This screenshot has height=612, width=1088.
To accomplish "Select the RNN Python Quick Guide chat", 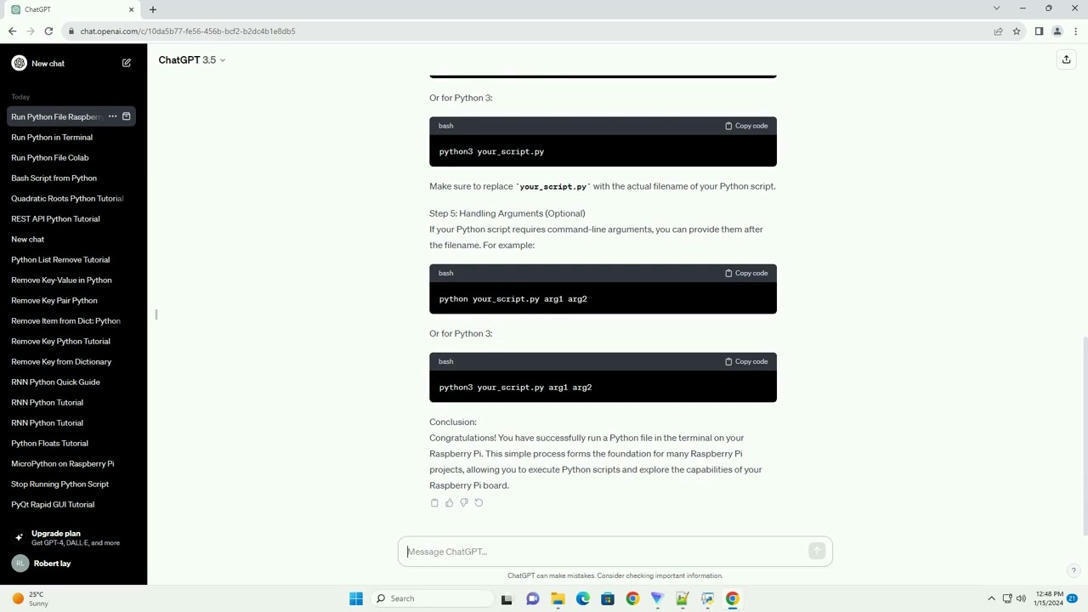I will (x=55, y=381).
